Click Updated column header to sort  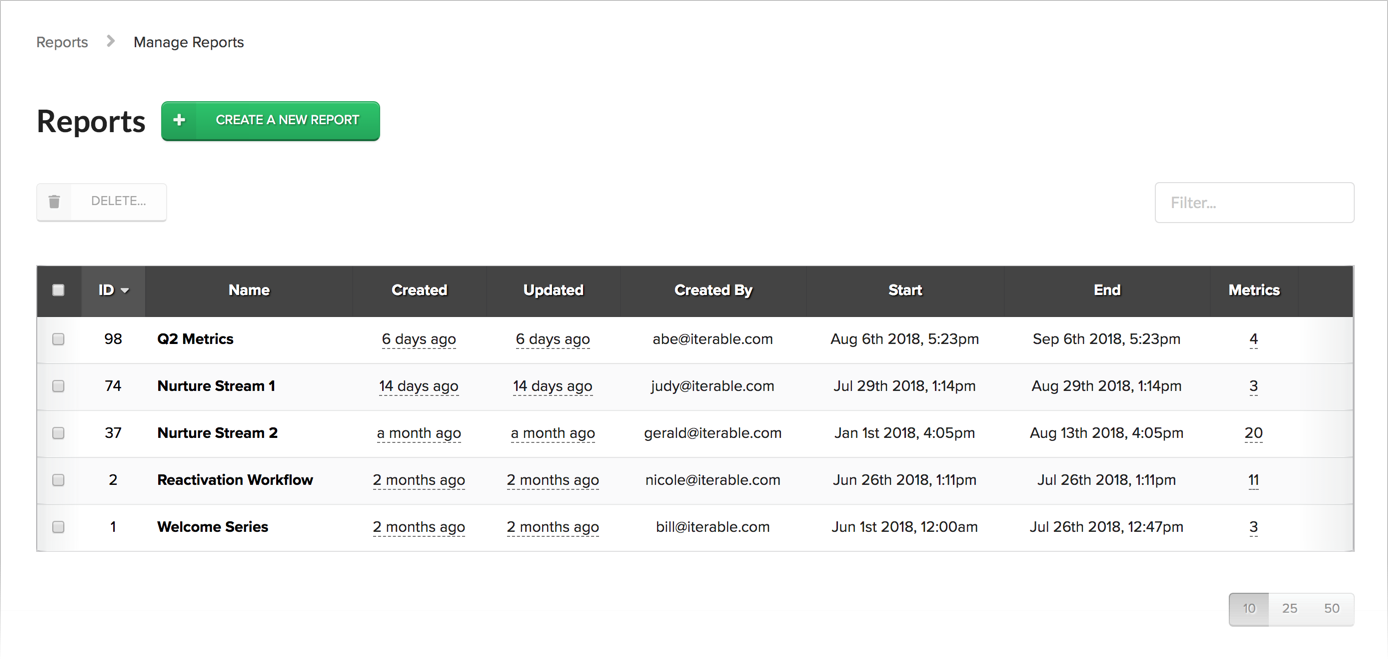[x=553, y=290]
